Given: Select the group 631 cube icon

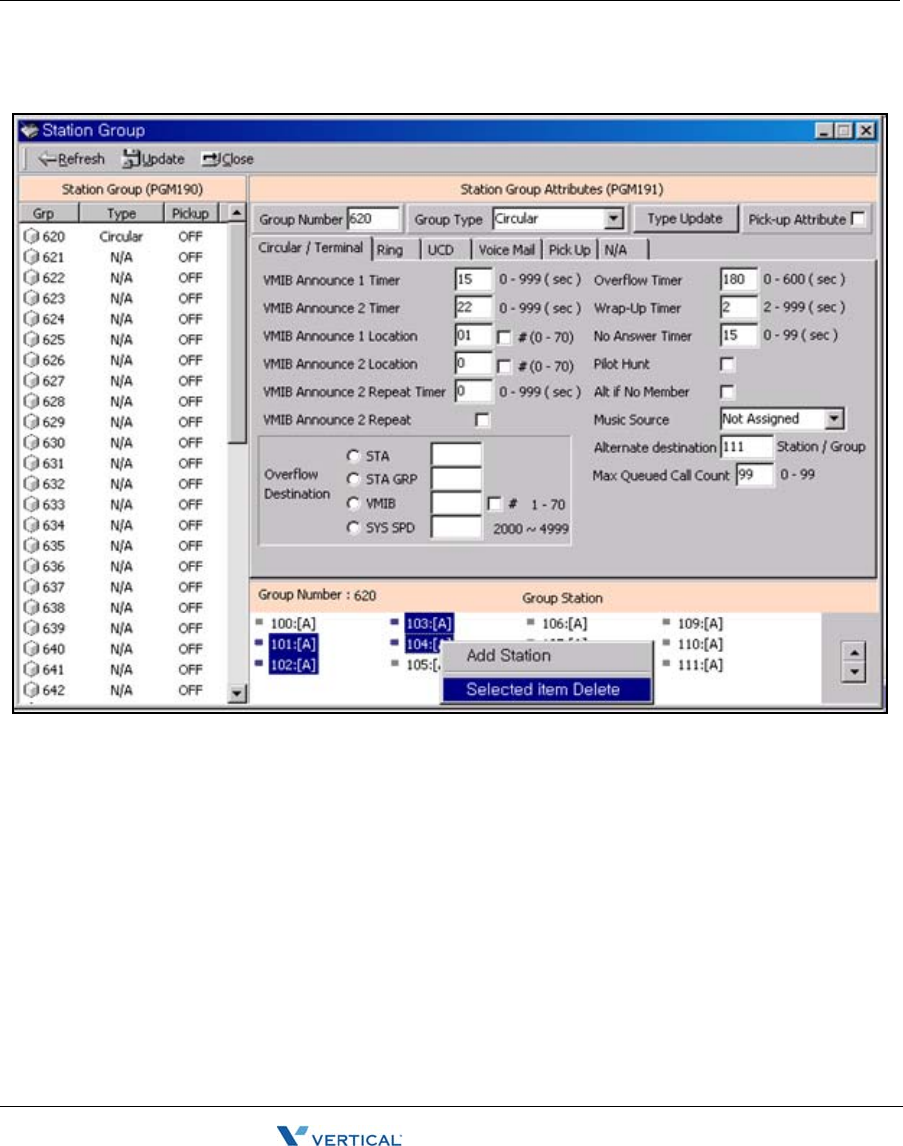Looking at the screenshot, I should 31,463.
